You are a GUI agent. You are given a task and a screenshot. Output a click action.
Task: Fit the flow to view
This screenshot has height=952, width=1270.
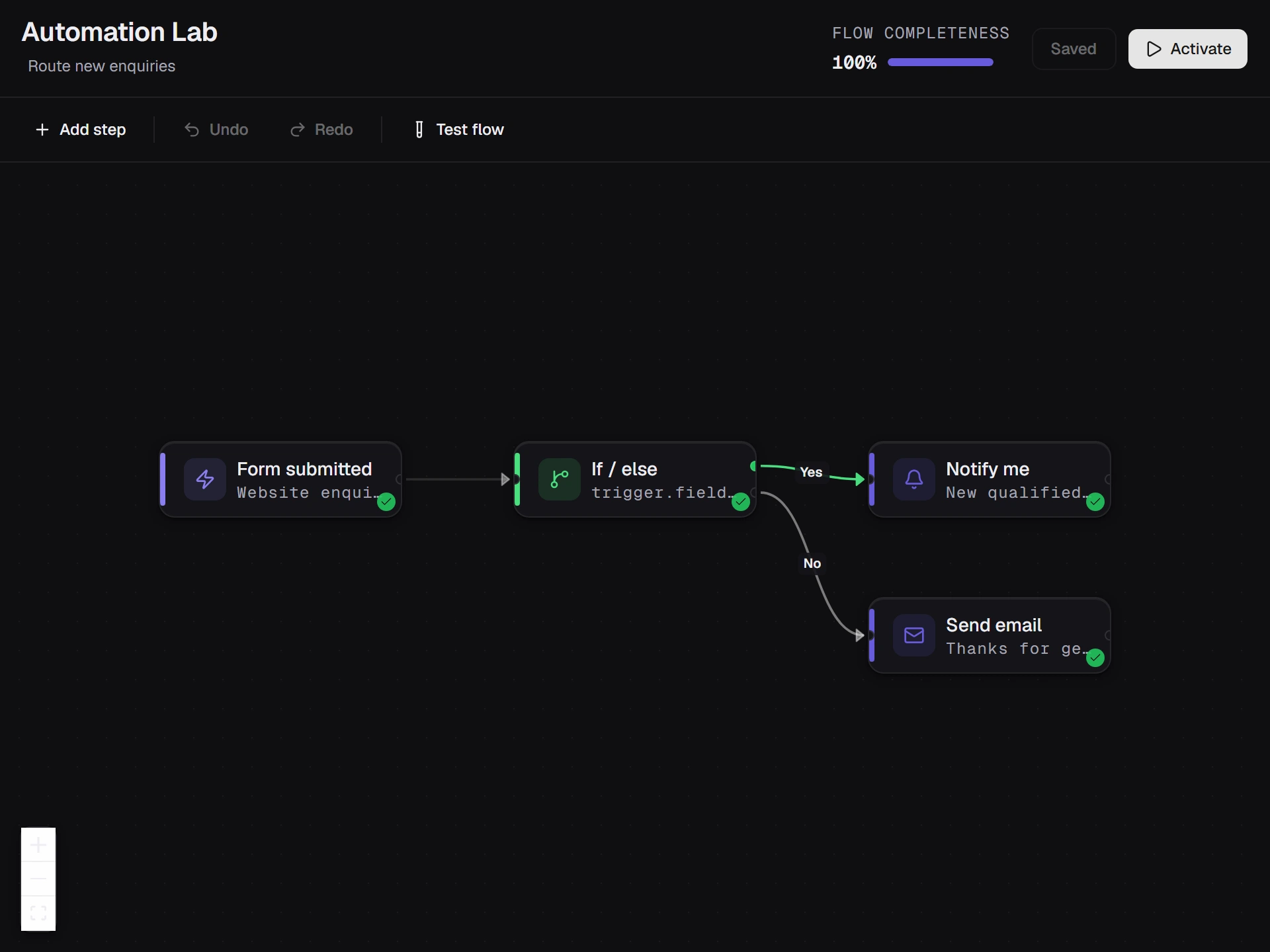[x=38, y=913]
